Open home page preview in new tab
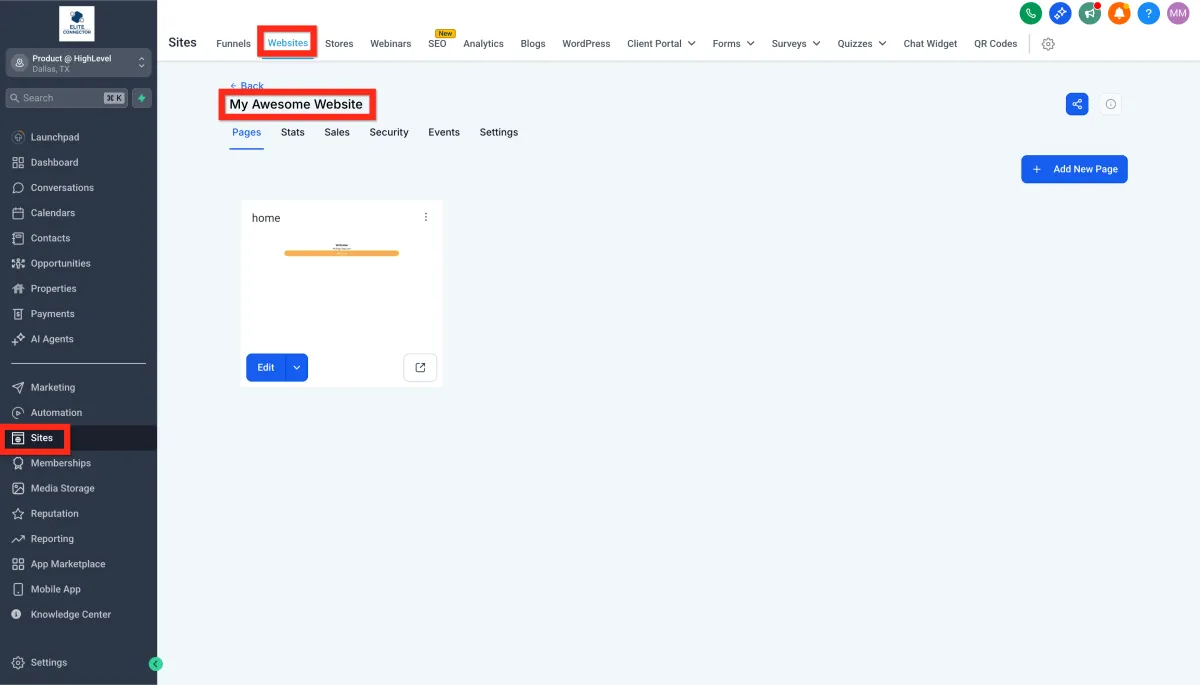The width and height of the screenshot is (1200, 685). pos(420,367)
